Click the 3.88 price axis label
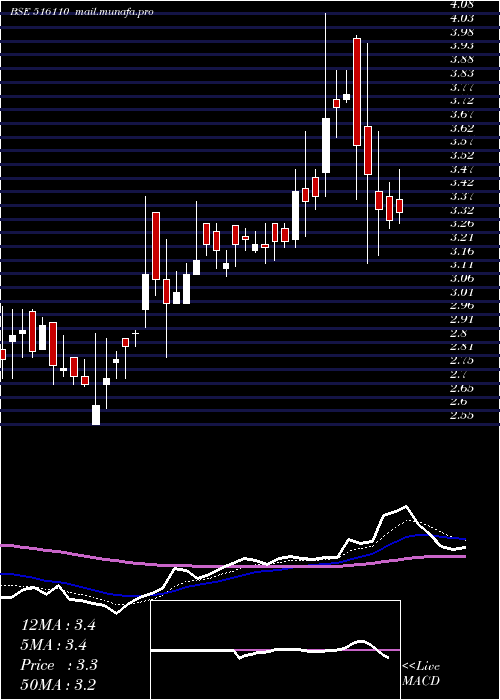Image resolution: width=500 pixels, height=700 pixels. point(462,59)
